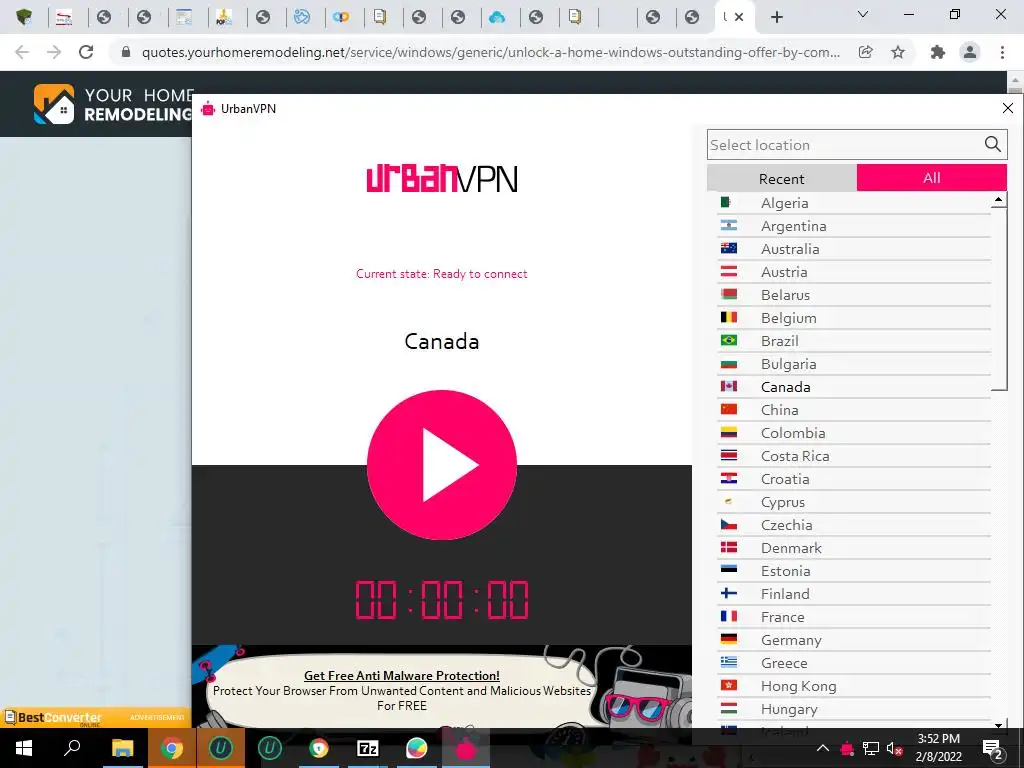Click the muted volume tray icon
1024x768 pixels.
coord(895,748)
